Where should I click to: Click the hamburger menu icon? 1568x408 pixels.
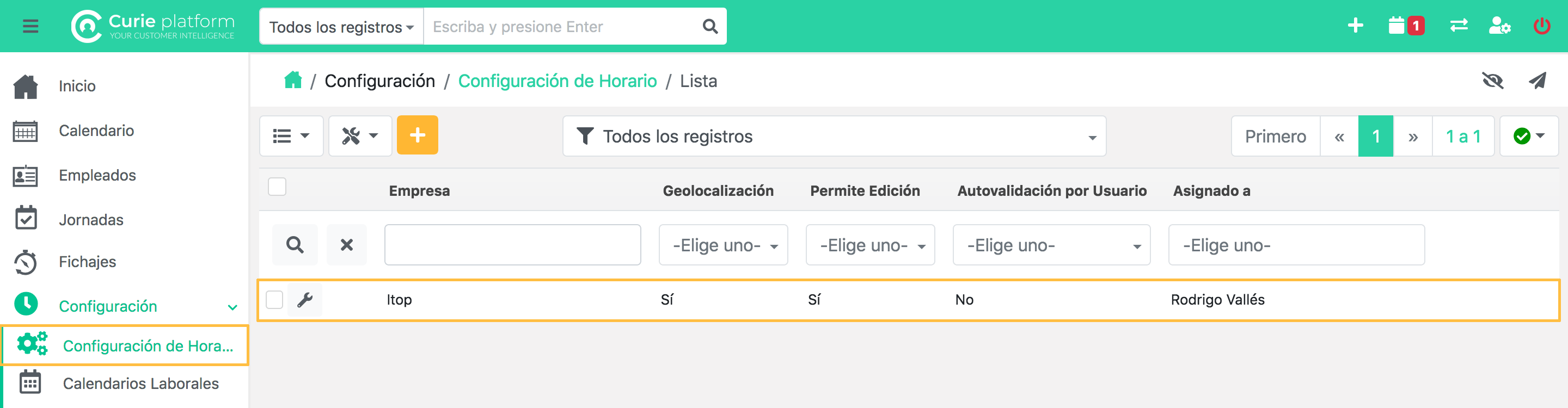click(x=30, y=26)
